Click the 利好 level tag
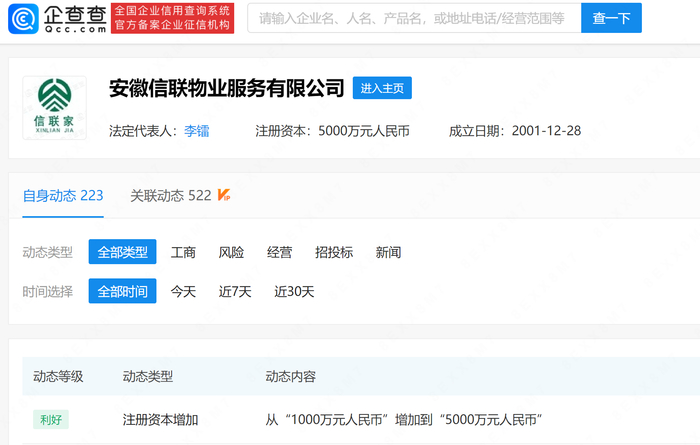This screenshot has width=700, height=445. [x=51, y=420]
